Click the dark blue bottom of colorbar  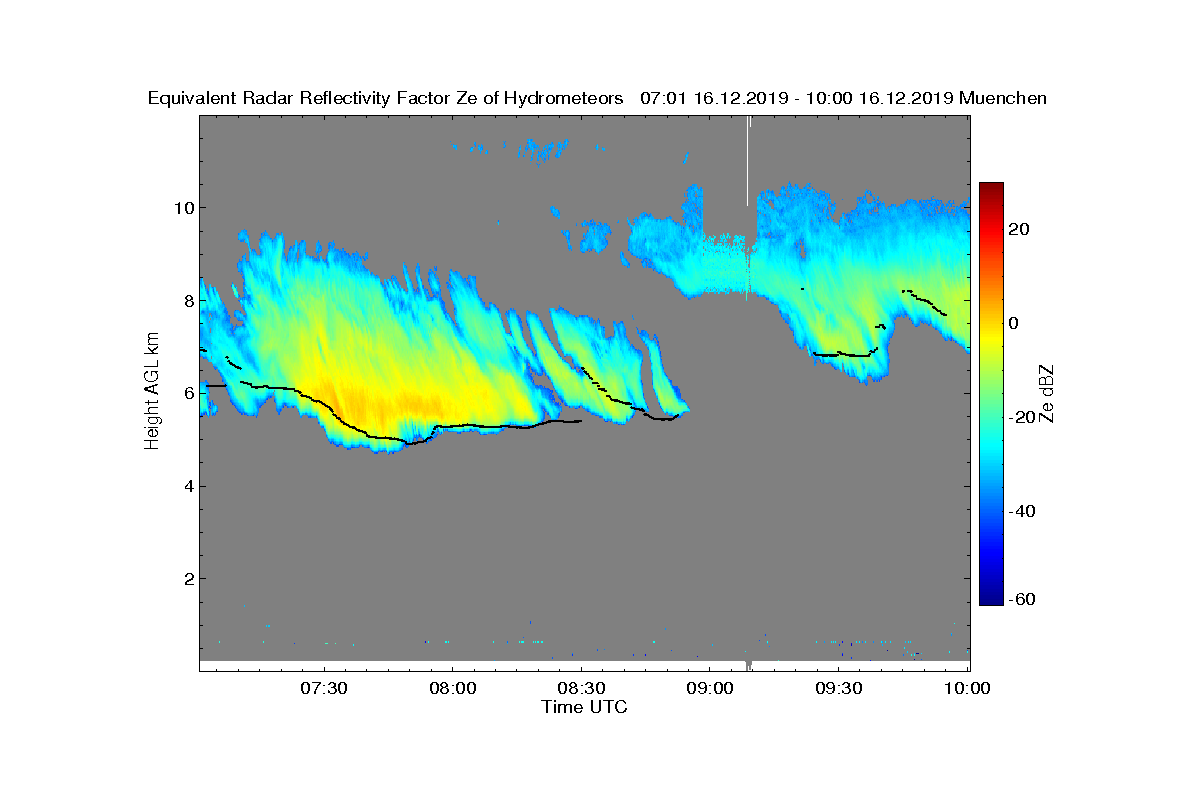(x=991, y=598)
